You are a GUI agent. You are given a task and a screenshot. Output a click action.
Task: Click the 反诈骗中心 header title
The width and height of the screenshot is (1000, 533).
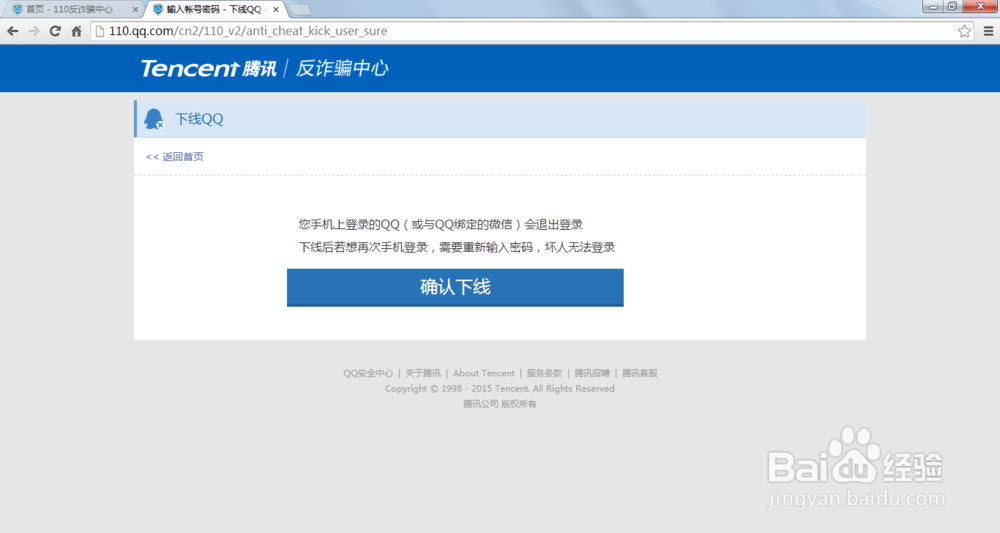click(x=342, y=68)
